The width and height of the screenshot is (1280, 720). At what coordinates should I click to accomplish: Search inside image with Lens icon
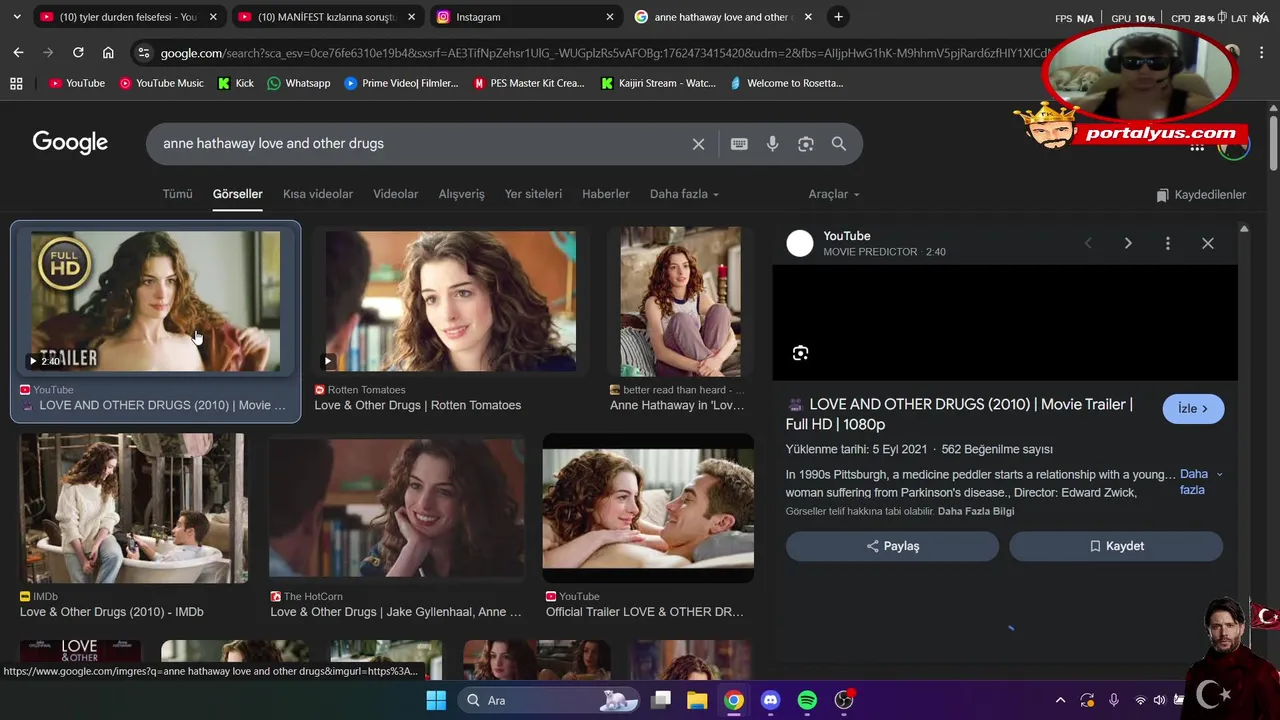click(x=800, y=353)
